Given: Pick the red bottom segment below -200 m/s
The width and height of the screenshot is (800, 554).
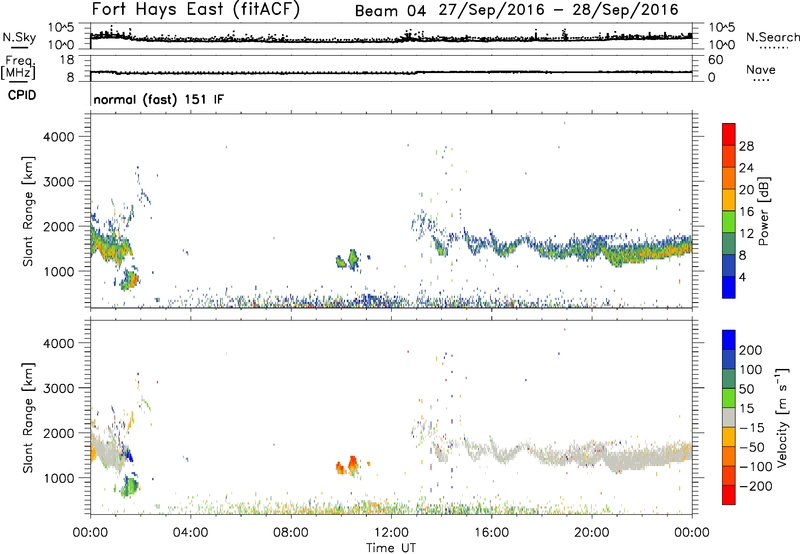Looking at the screenshot, I should [729, 495].
